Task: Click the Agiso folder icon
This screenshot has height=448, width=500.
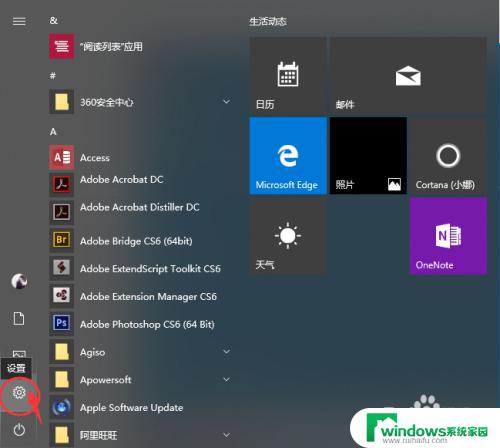Action: tap(62, 352)
